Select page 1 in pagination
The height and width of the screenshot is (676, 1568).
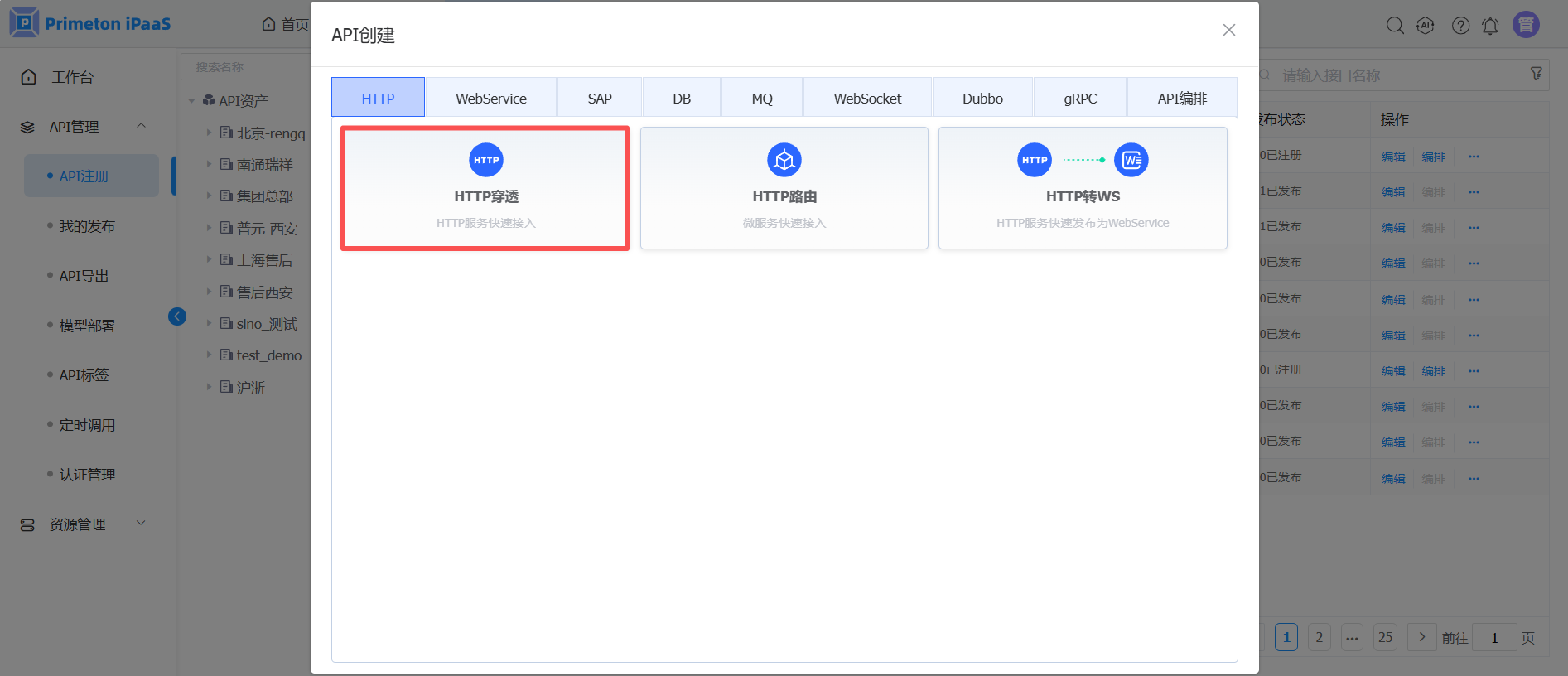(1286, 637)
